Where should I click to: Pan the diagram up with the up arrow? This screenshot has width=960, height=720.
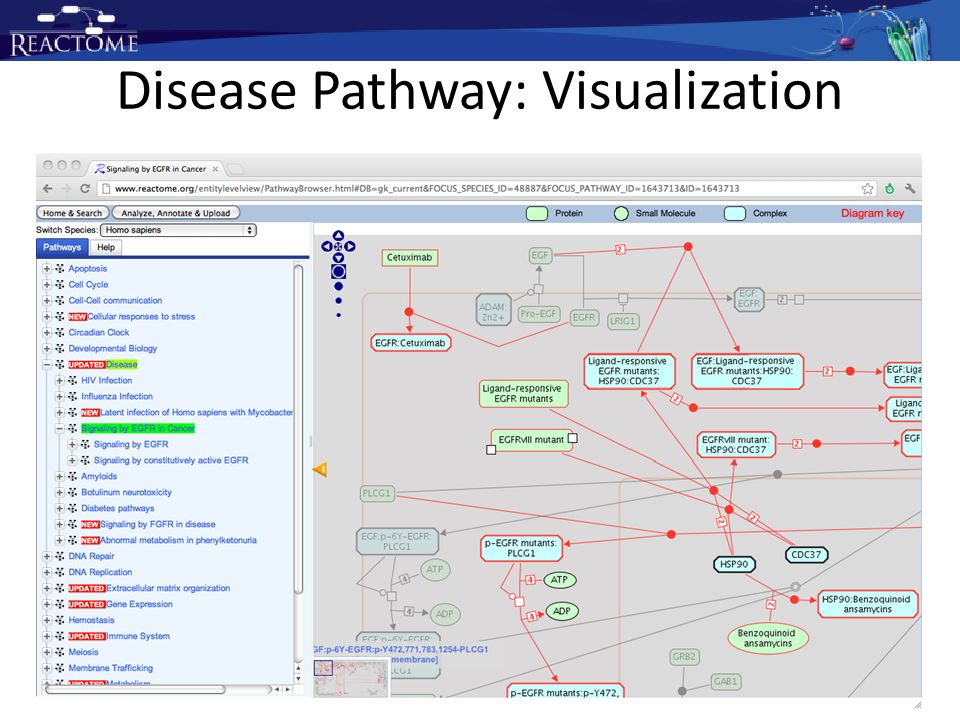click(x=338, y=236)
